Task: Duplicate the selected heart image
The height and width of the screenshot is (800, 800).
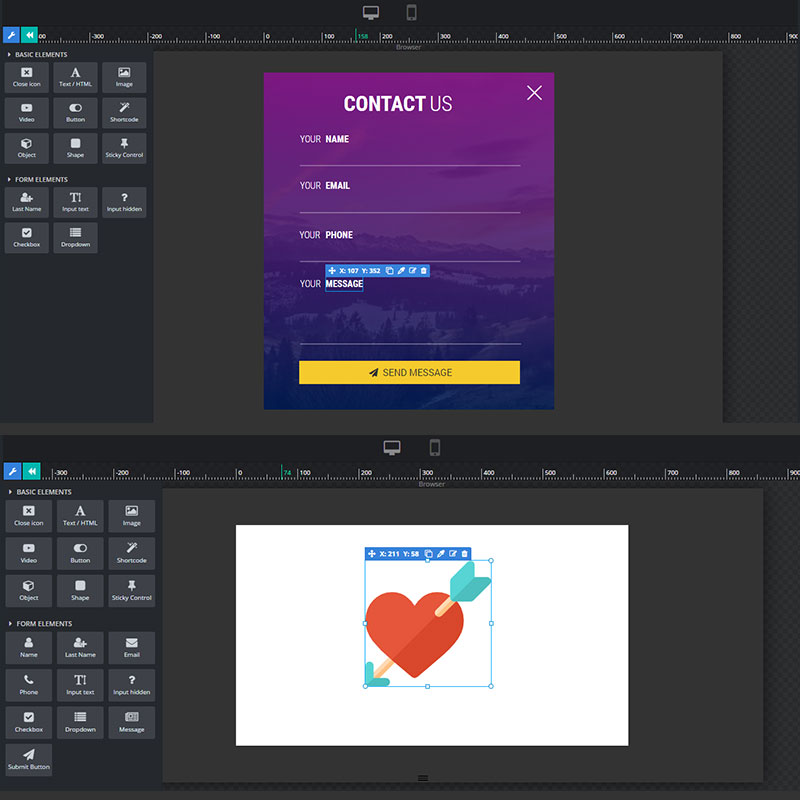Action: 429,554
